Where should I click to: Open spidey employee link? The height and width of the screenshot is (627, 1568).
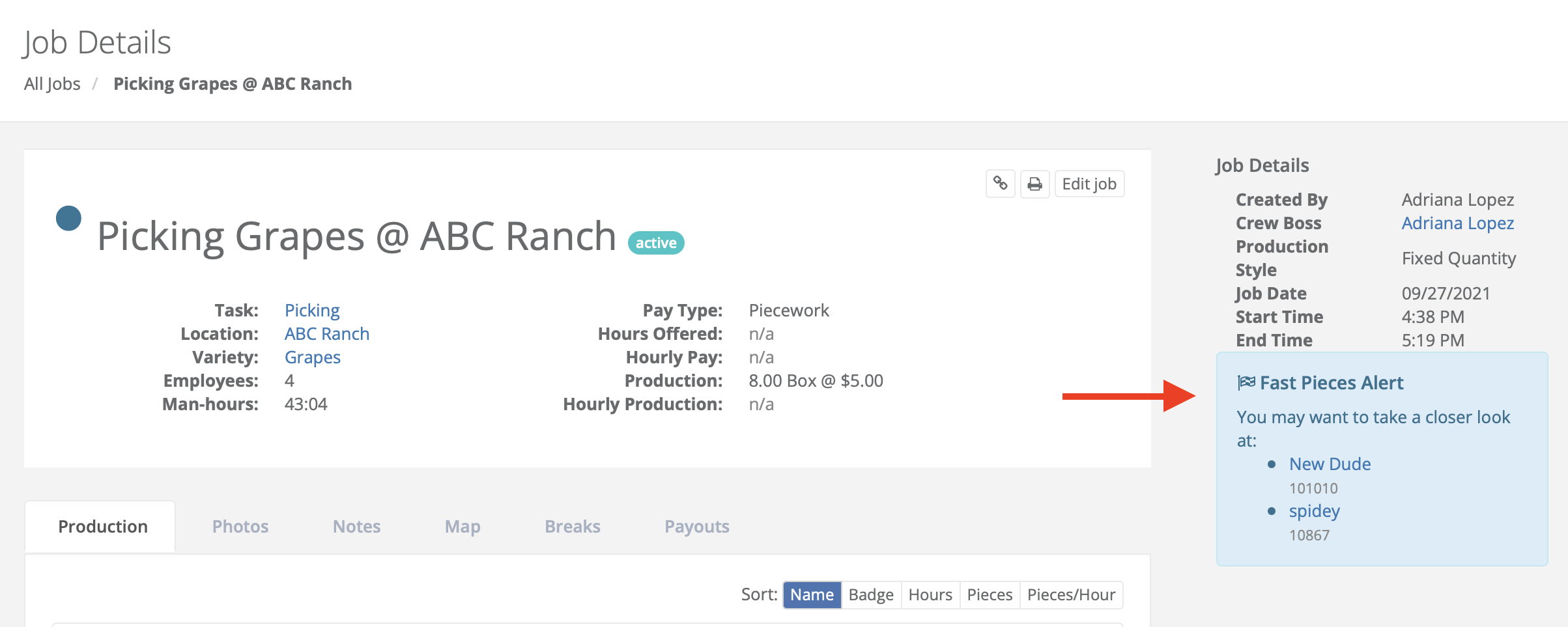pyautogui.click(x=1314, y=511)
